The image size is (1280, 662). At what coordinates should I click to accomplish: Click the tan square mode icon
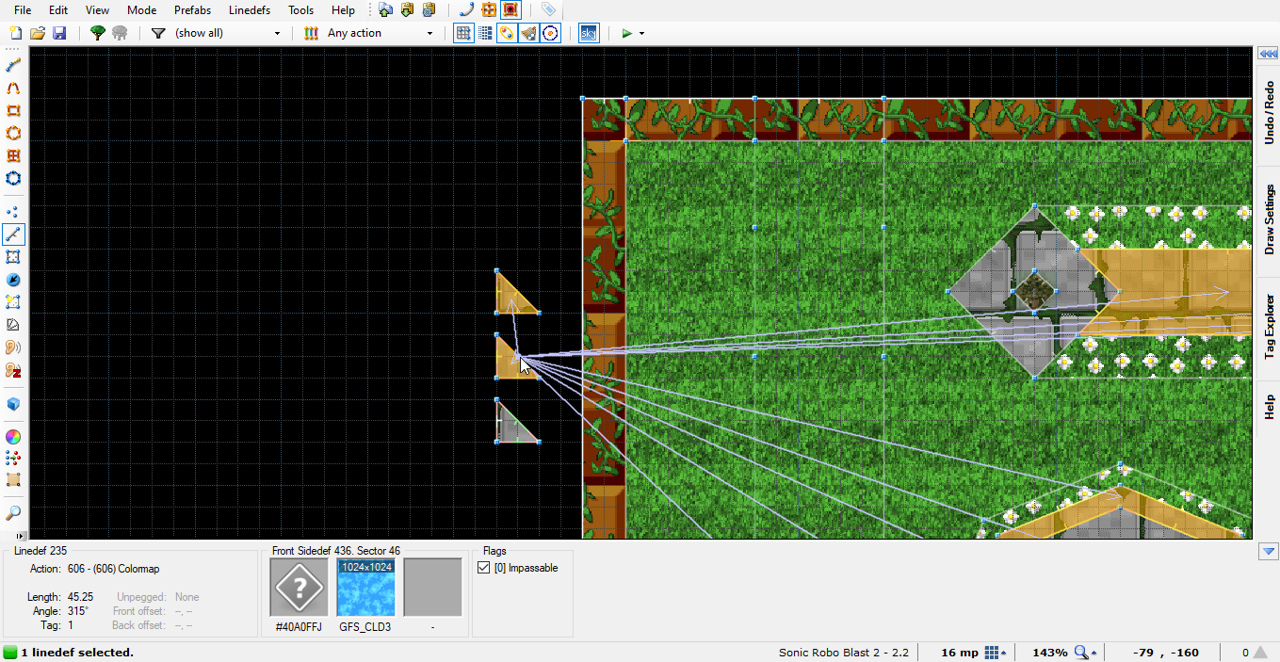tap(14, 480)
